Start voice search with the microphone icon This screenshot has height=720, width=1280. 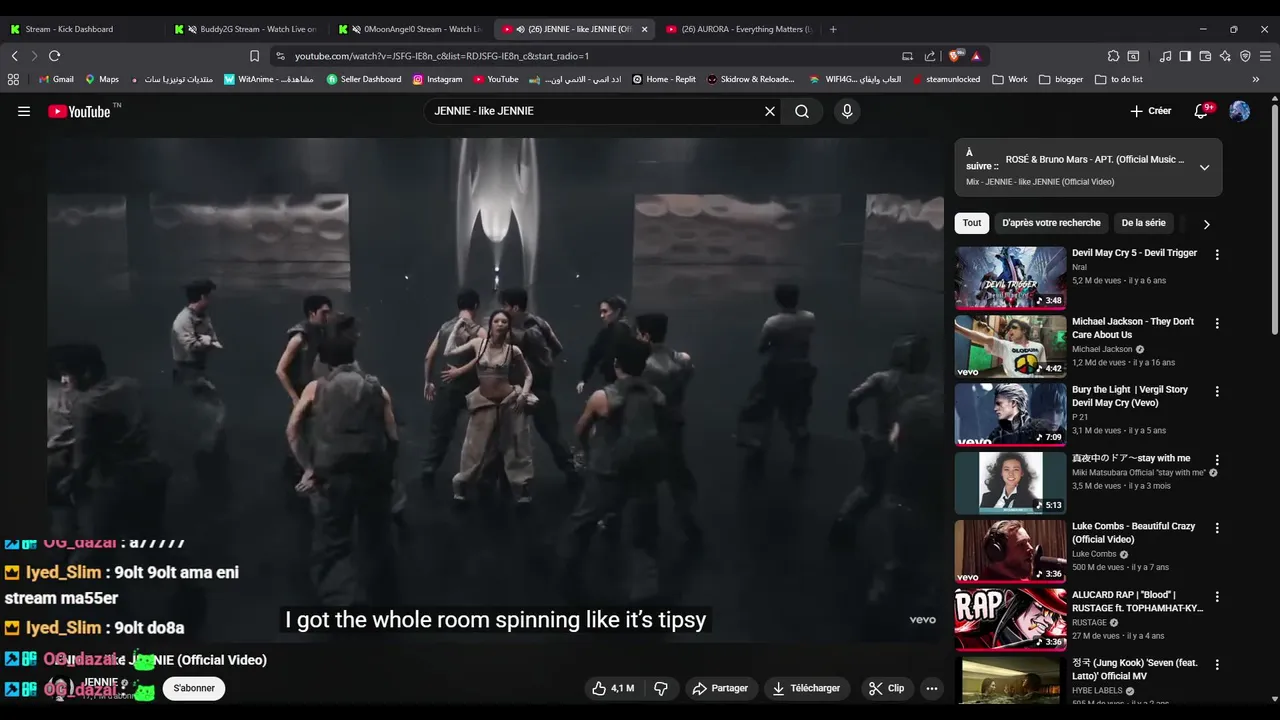click(x=847, y=111)
